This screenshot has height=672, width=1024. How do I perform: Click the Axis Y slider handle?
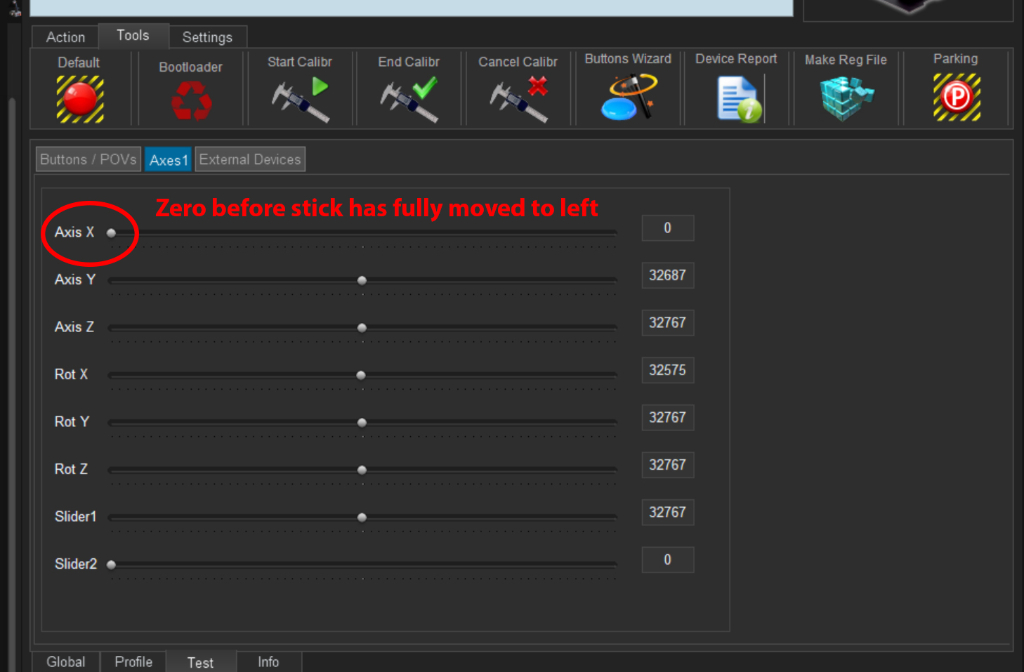coord(362,280)
